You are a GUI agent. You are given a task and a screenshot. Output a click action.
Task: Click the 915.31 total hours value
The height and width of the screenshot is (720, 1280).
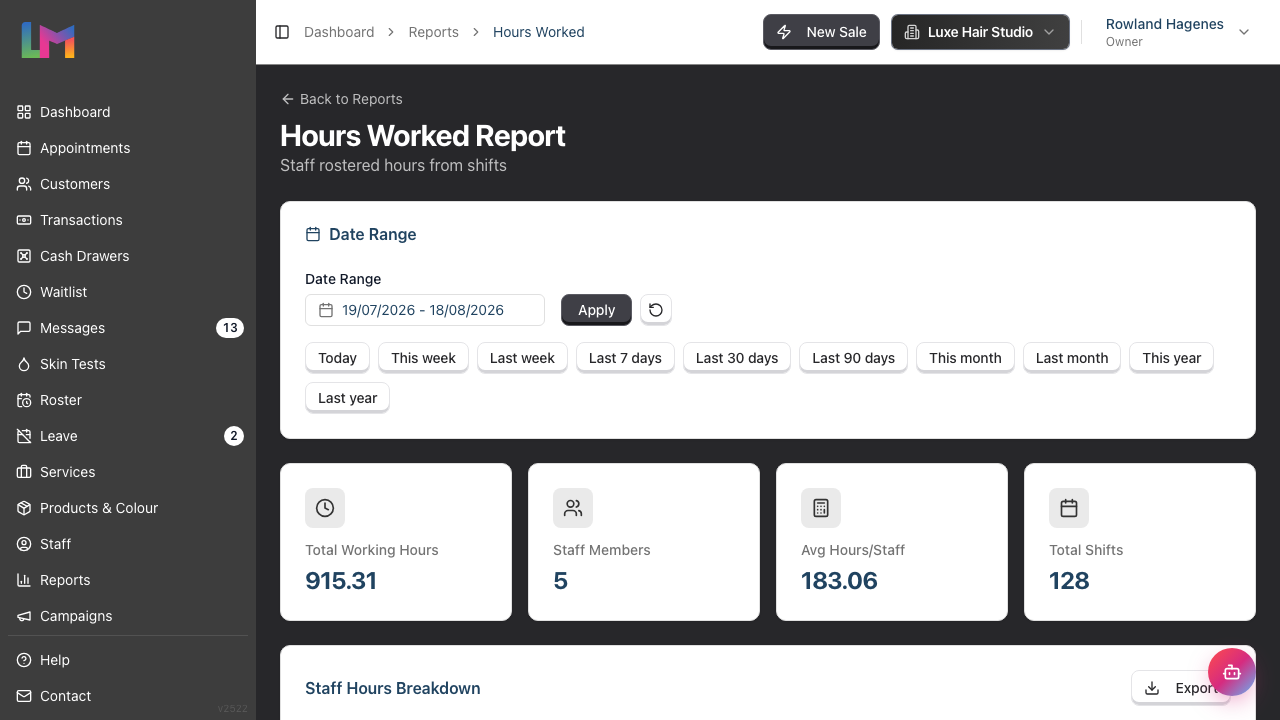click(341, 581)
